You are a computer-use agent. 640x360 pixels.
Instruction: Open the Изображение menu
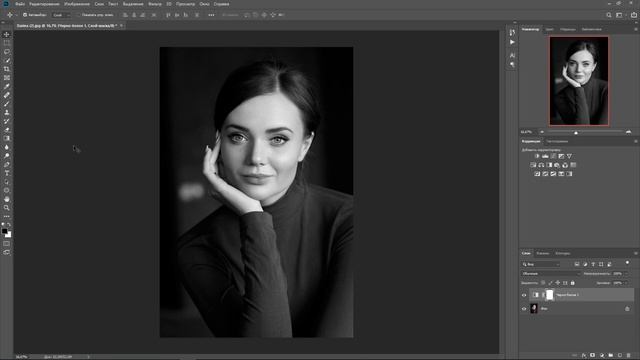click(77, 4)
